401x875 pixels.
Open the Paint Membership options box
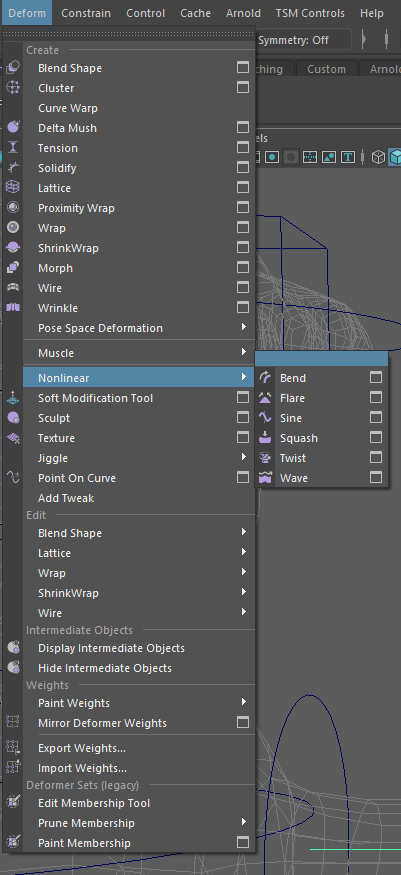coord(243,843)
